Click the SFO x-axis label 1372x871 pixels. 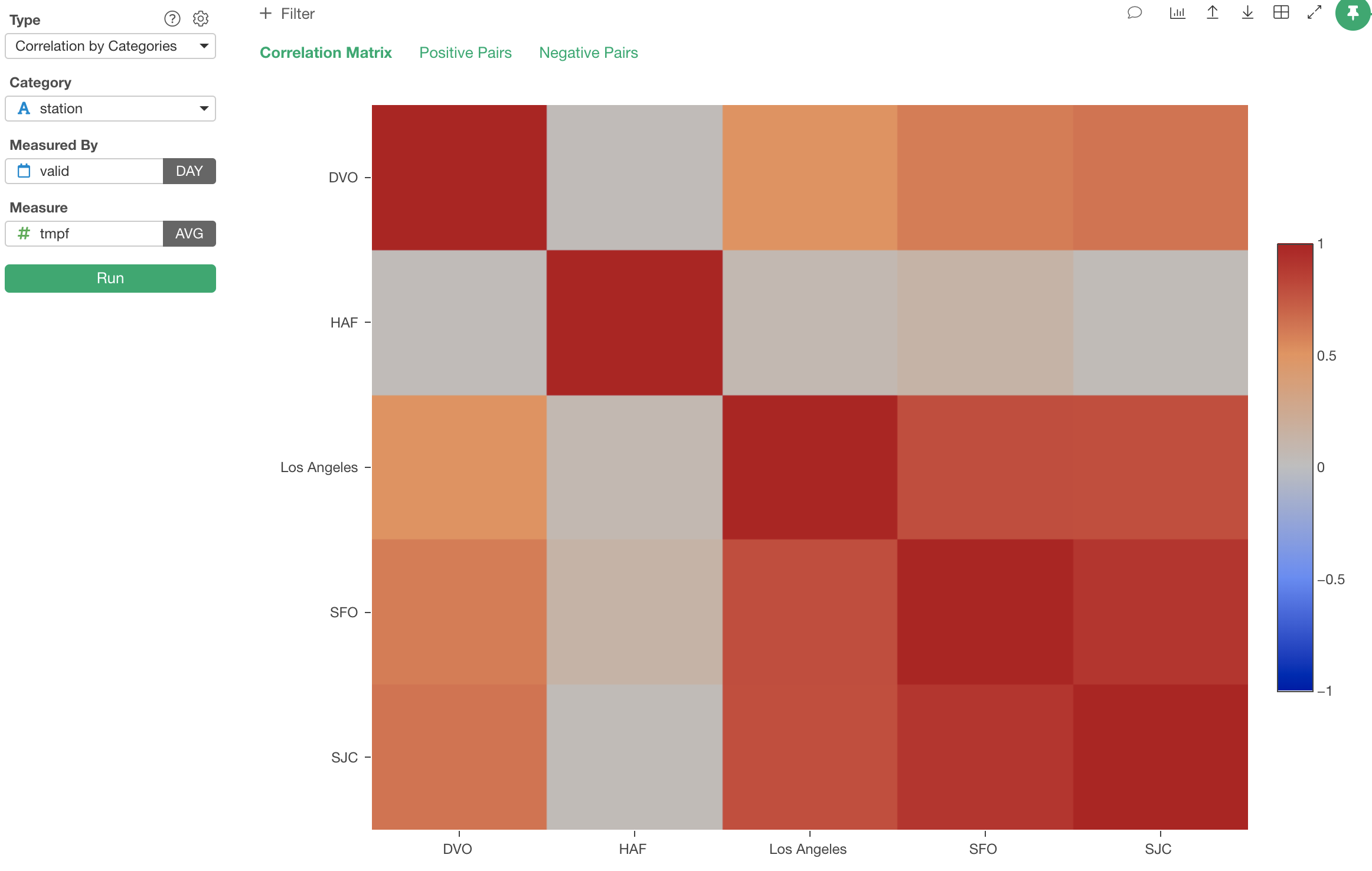(983, 849)
